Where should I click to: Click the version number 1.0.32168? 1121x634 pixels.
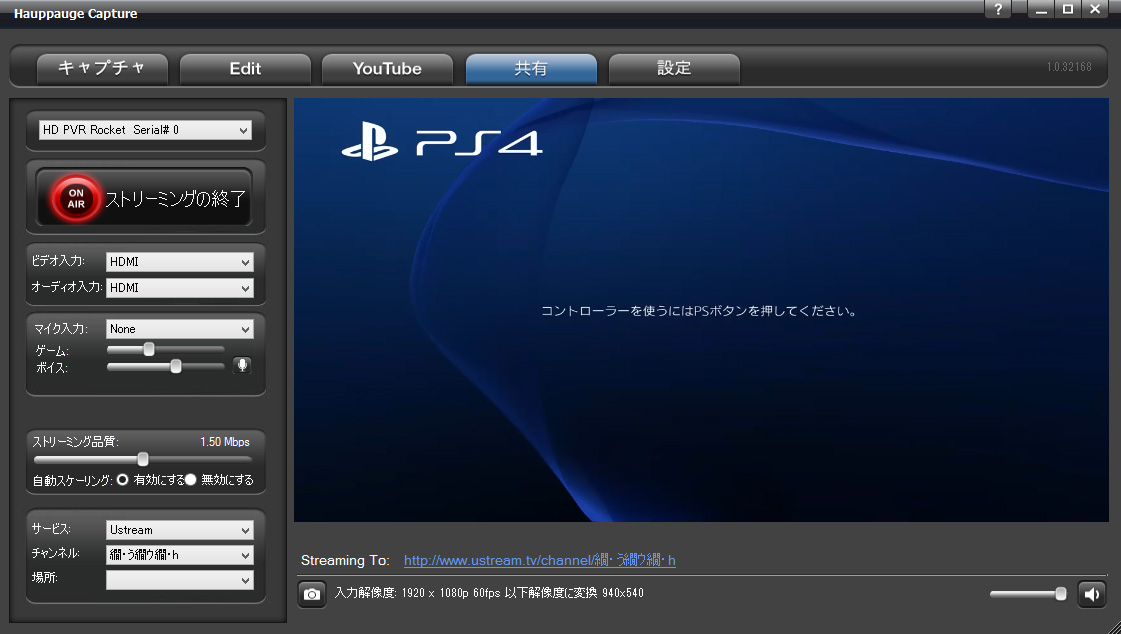tap(1069, 66)
